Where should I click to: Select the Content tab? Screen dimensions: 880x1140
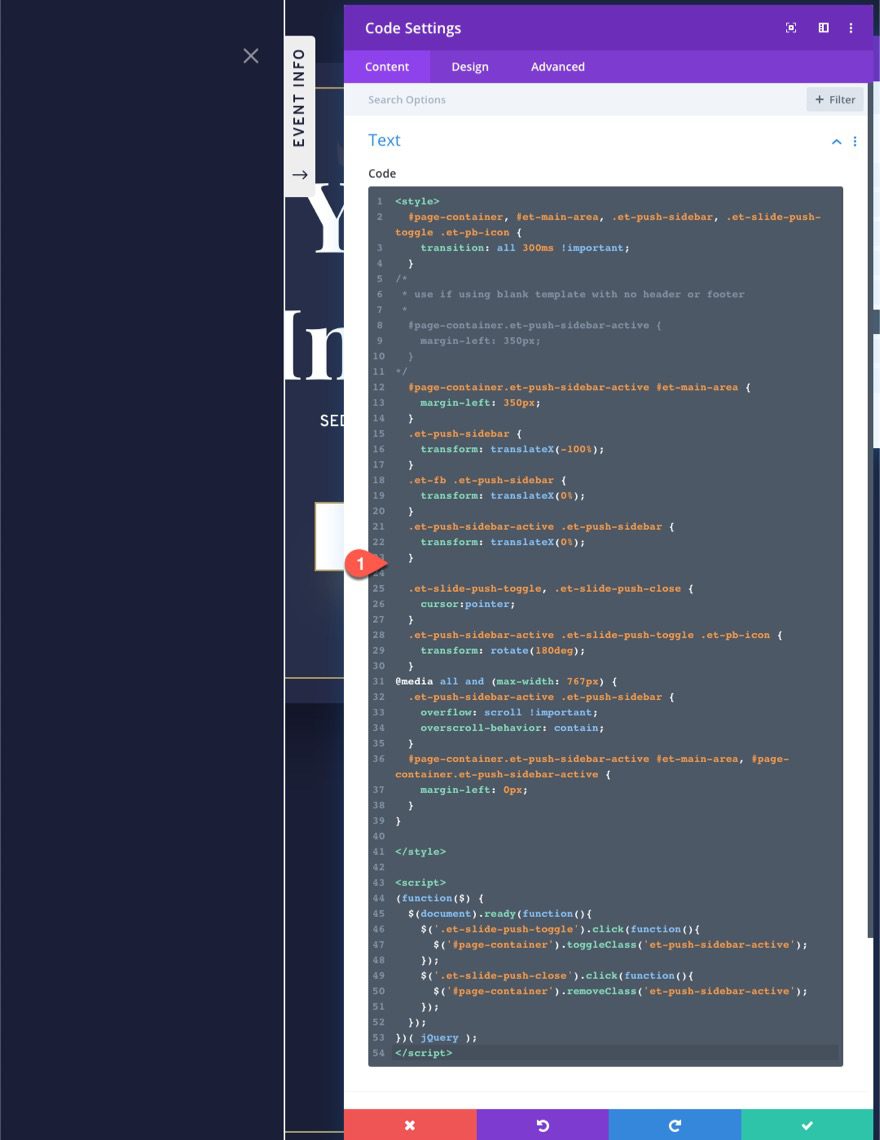[387, 66]
